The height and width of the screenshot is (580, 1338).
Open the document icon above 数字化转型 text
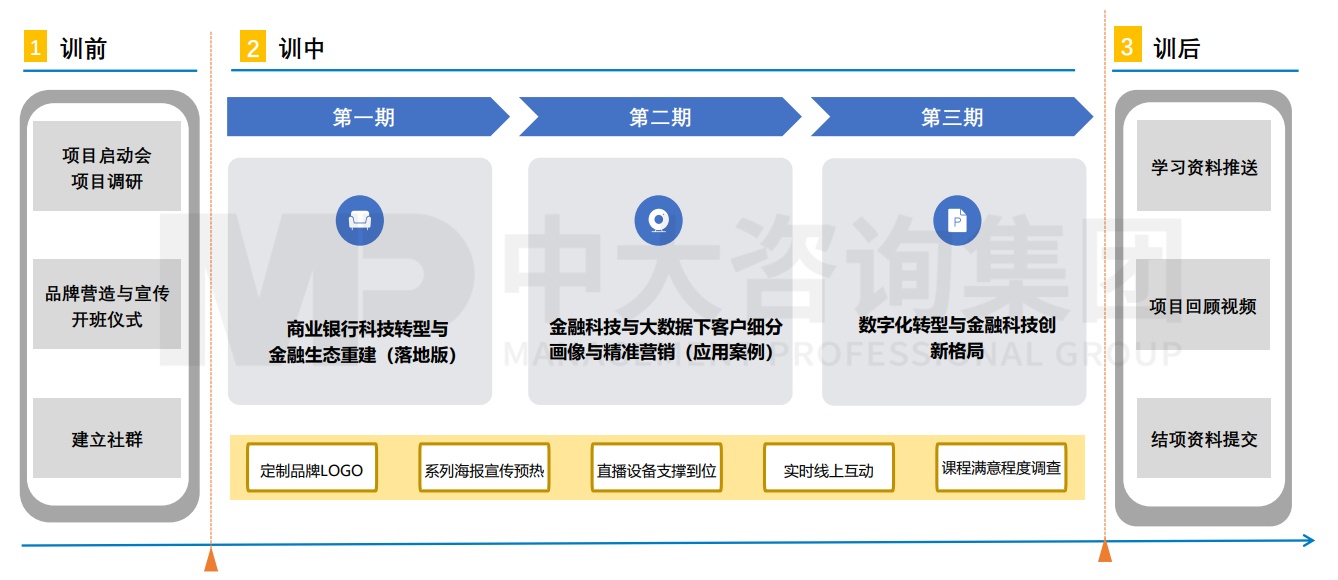[957, 220]
